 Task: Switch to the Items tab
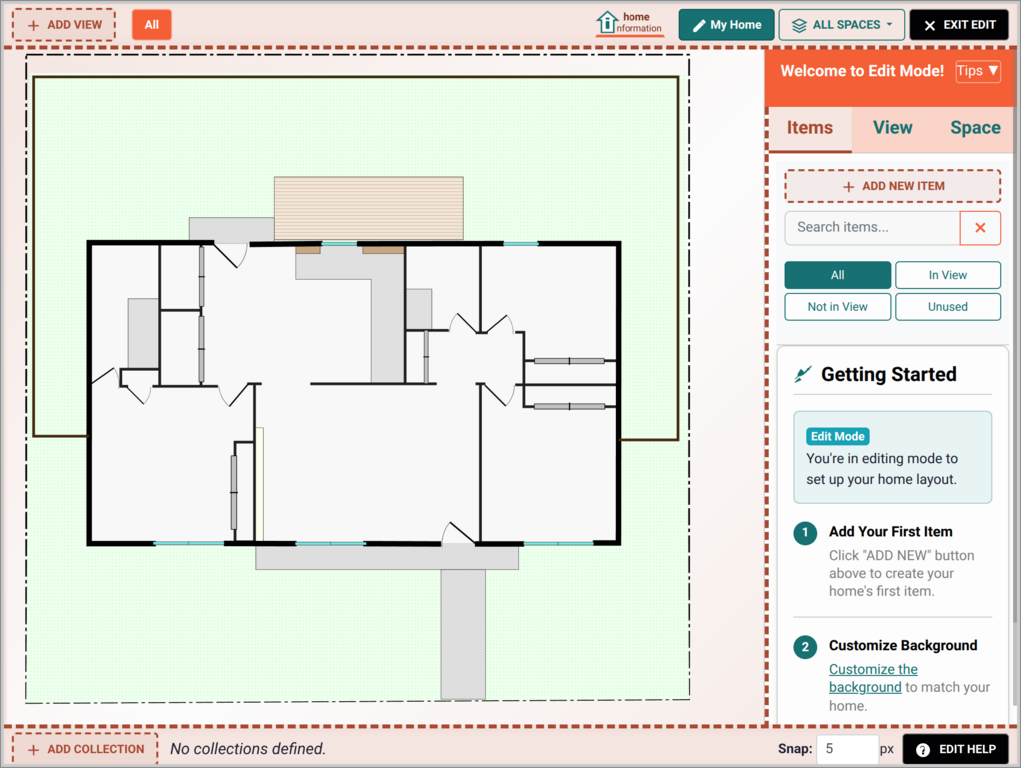(809, 128)
